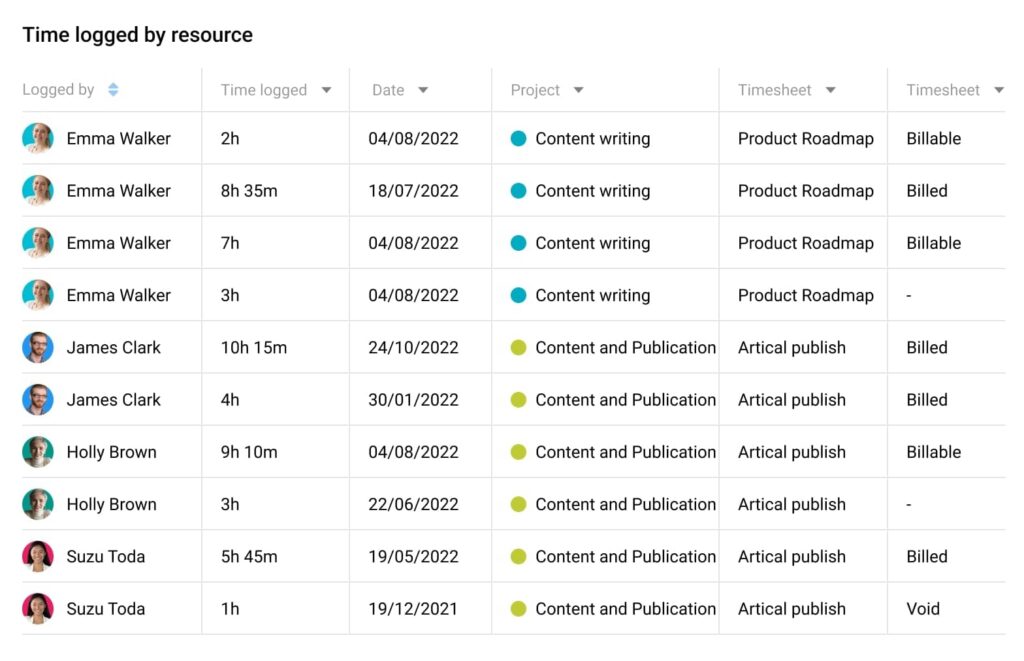Viewport: 1024px width, 661px height.
Task: Open the Date column dropdown
Action: pyautogui.click(x=422, y=89)
